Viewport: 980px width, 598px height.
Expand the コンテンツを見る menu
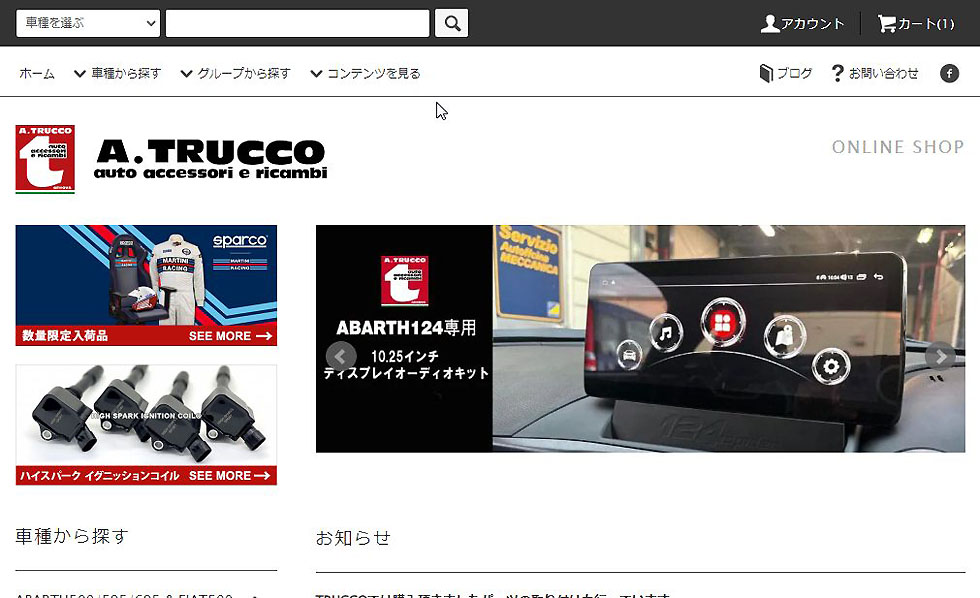(x=365, y=73)
